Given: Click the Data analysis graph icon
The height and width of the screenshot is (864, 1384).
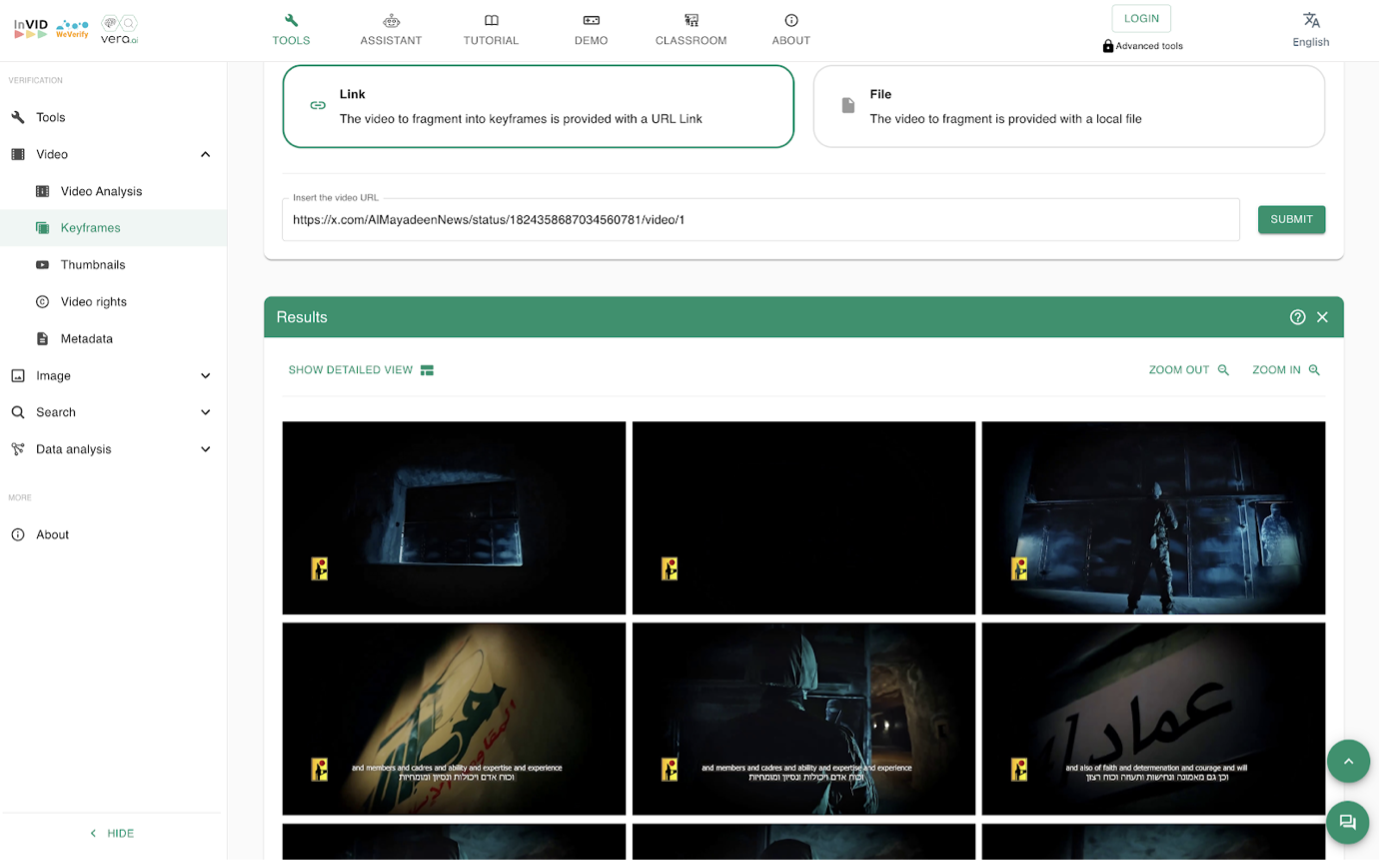Looking at the screenshot, I should tap(18, 449).
